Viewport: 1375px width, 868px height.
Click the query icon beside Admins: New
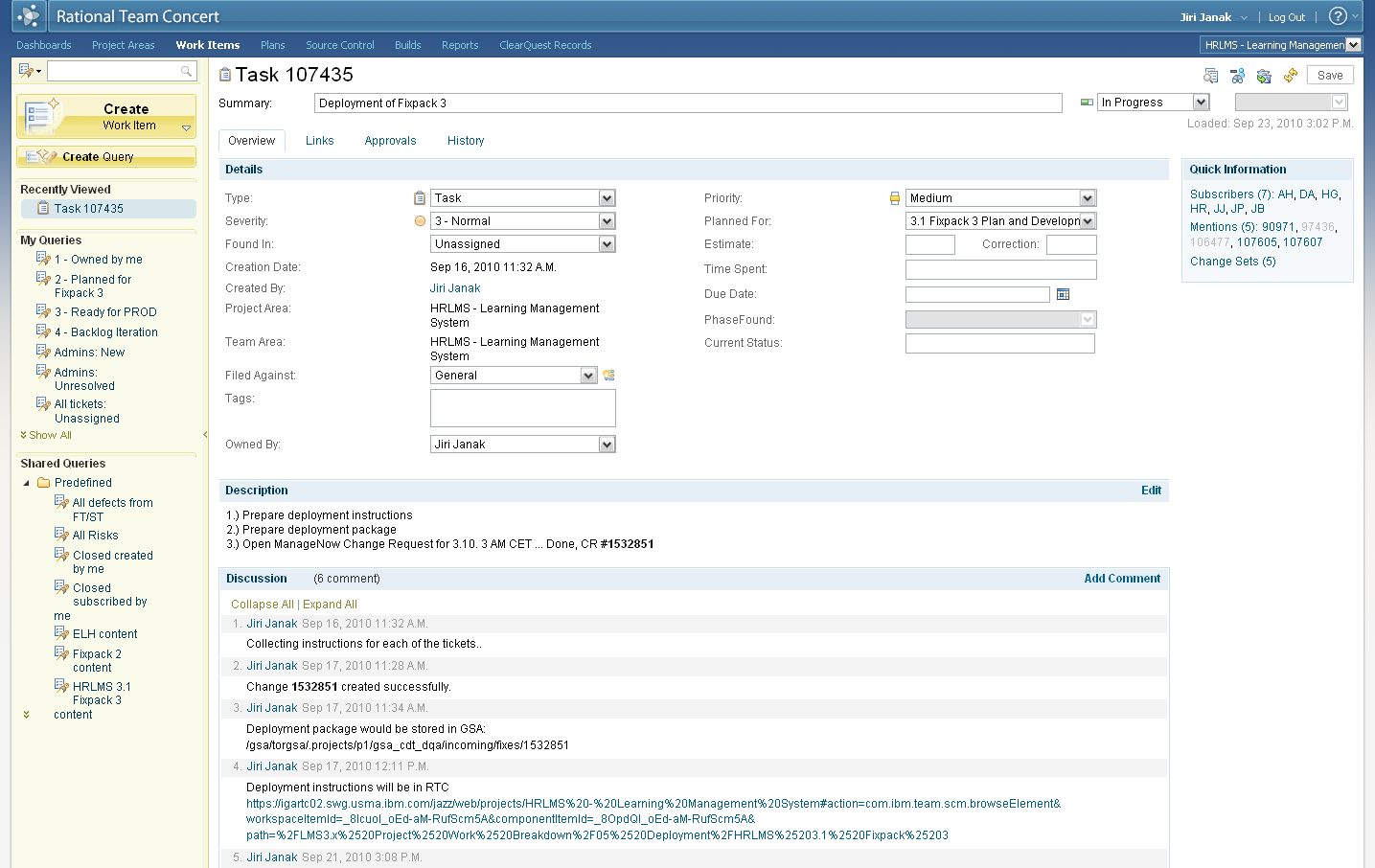pyautogui.click(x=43, y=352)
